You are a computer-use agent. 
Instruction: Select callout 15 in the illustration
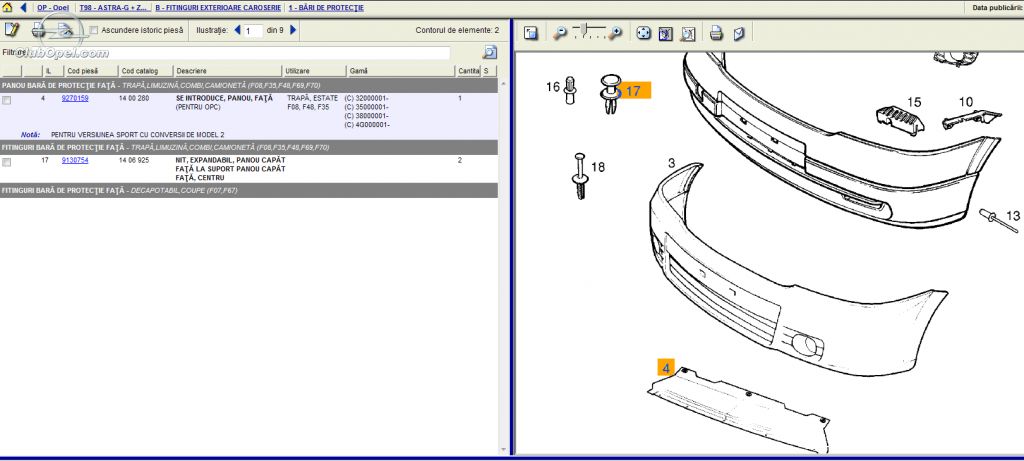[x=914, y=102]
